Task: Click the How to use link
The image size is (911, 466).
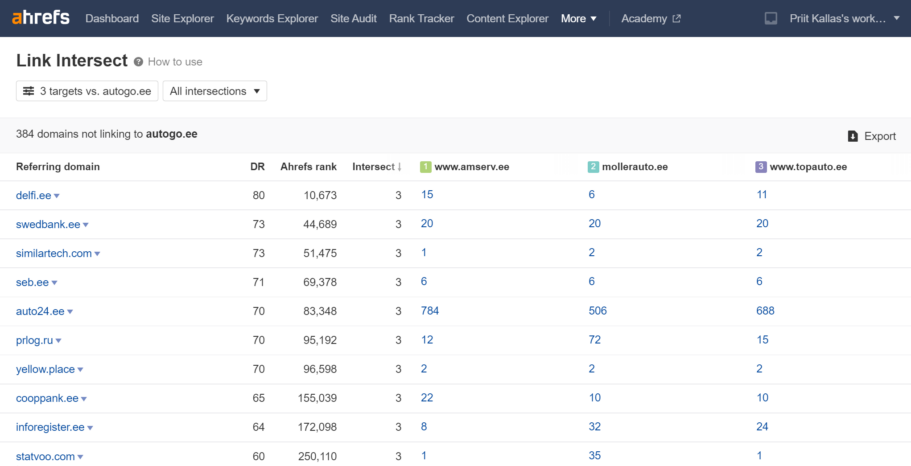Action: tap(175, 62)
